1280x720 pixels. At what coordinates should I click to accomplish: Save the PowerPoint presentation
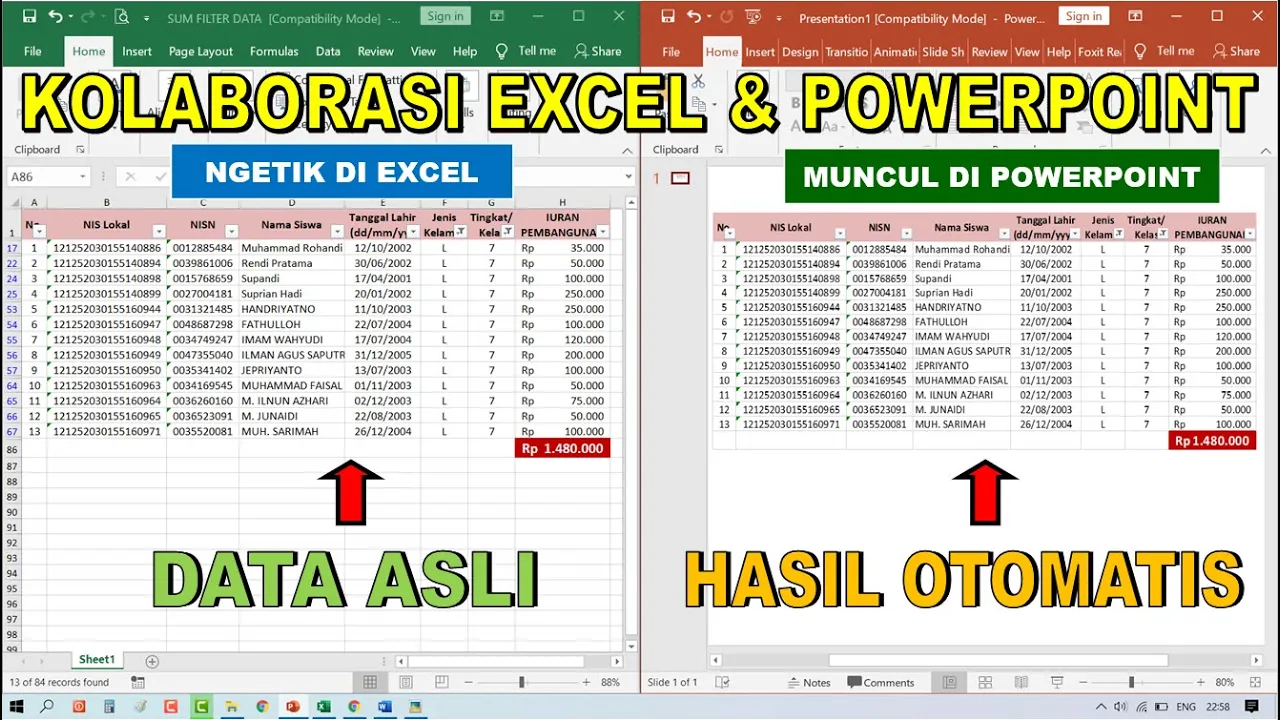coord(668,17)
